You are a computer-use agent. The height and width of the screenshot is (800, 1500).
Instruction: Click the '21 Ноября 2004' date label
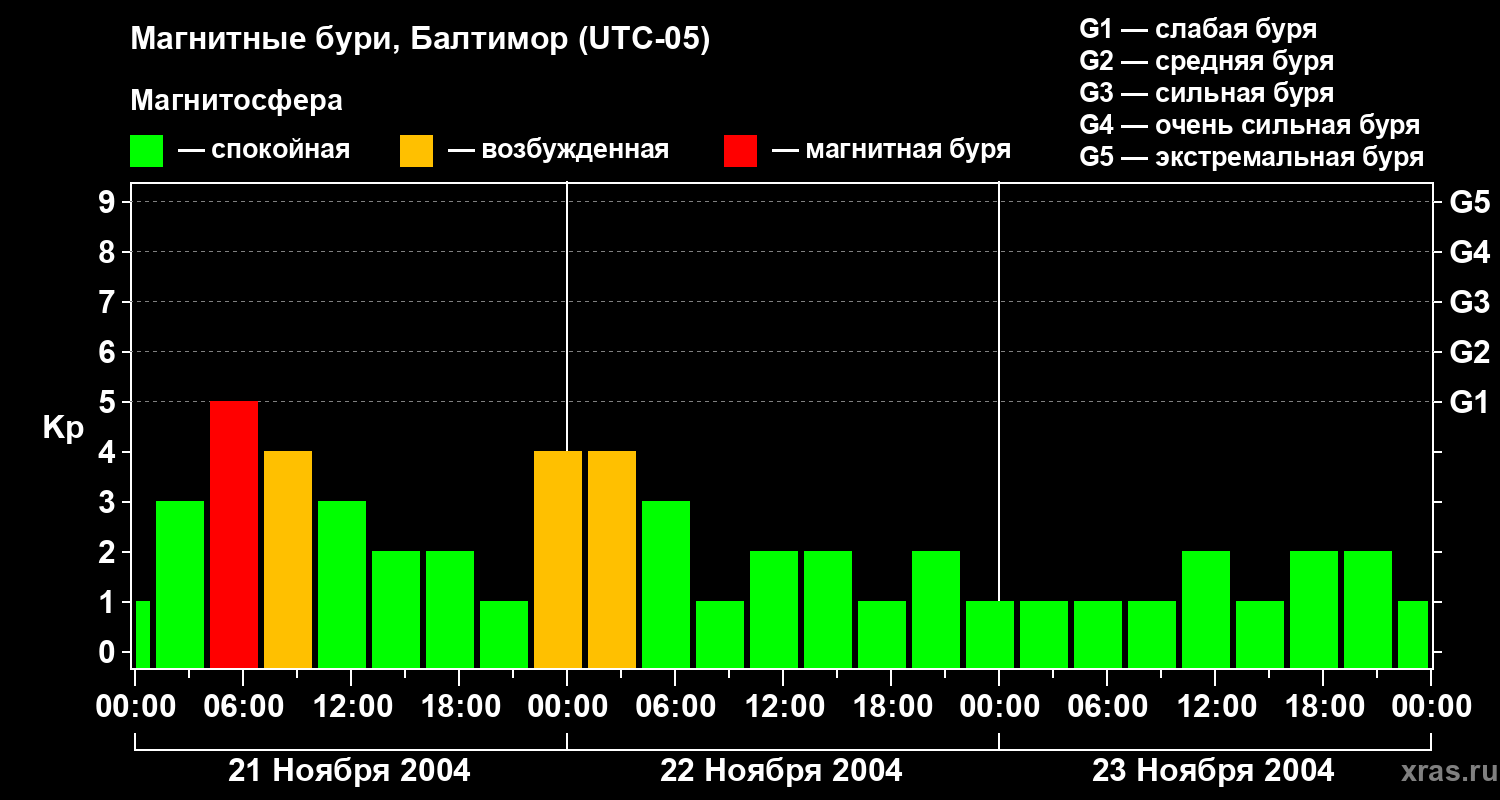[x=349, y=771]
